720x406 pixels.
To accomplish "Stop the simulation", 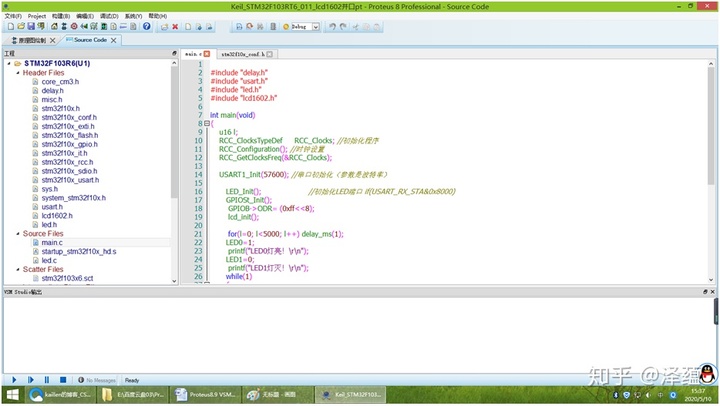I will point(63,380).
